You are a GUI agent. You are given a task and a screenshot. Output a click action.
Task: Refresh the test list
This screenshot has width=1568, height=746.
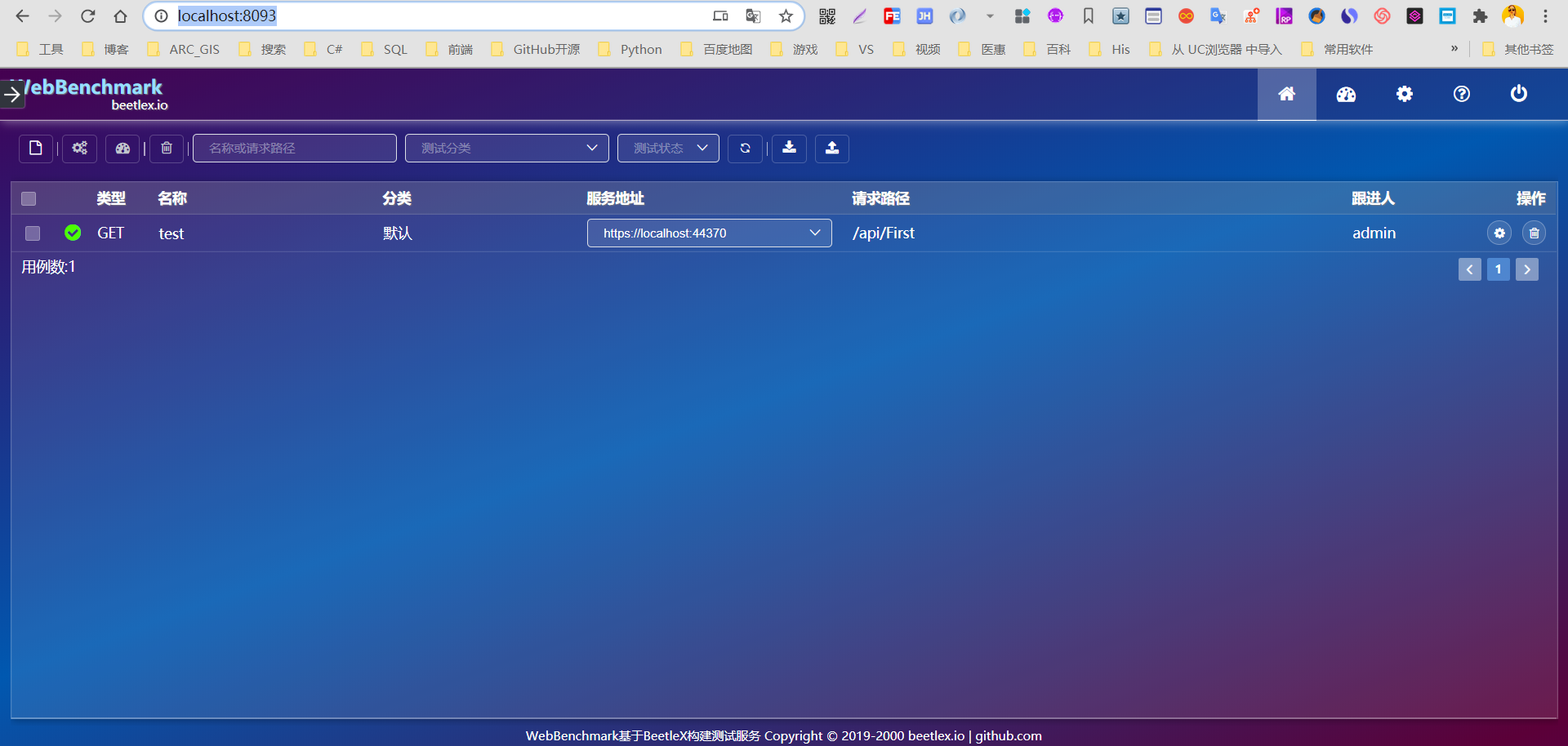coord(745,149)
